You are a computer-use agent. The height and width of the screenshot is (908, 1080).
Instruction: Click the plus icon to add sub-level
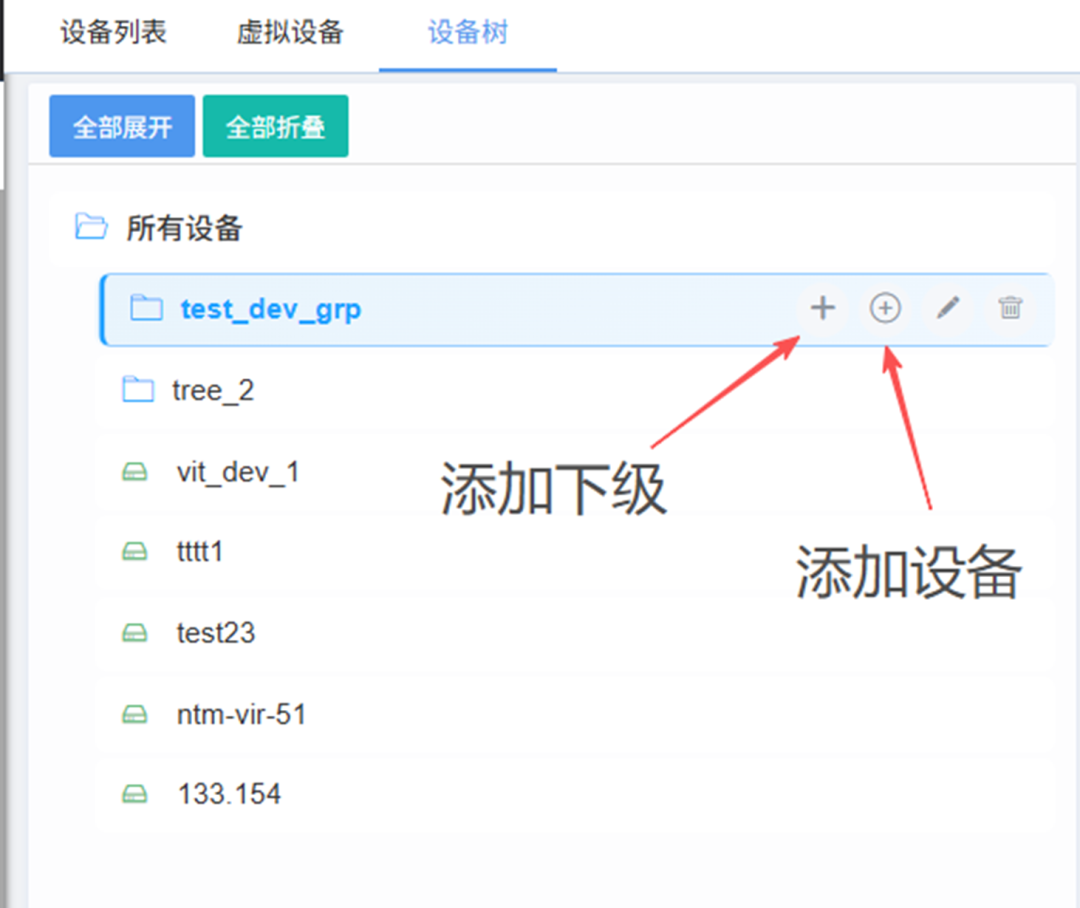click(822, 308)
